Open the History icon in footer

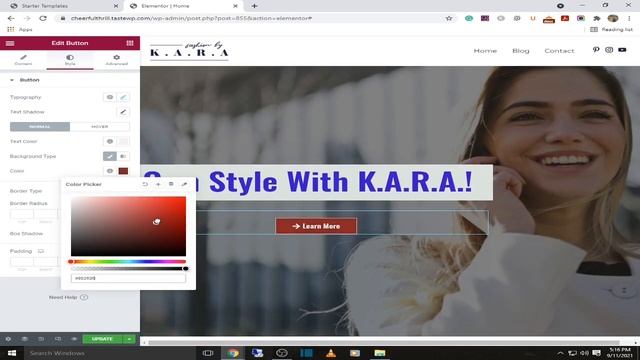point(41,339)
